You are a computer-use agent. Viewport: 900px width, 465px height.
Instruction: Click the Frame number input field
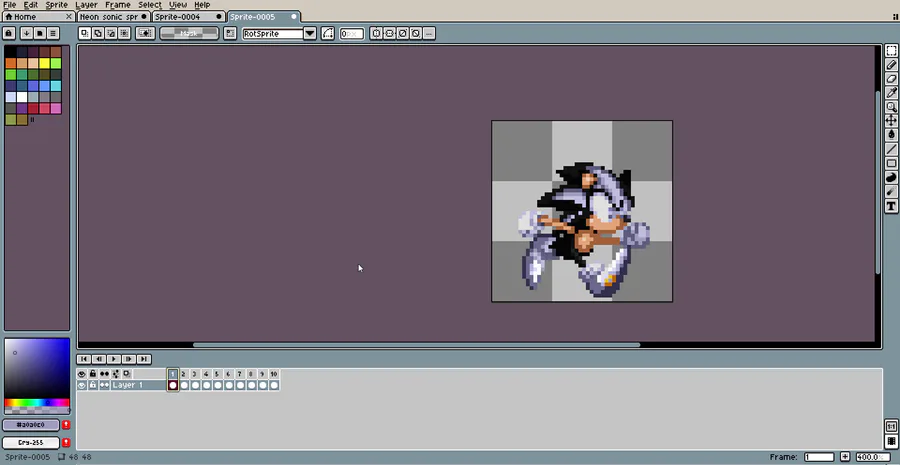[819, 457]
